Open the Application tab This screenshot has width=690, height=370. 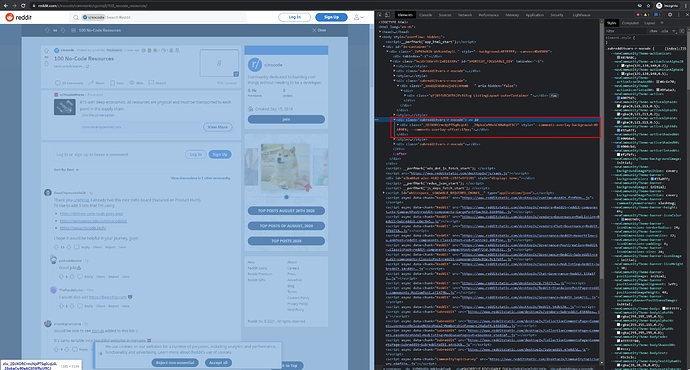click(535, 15)
